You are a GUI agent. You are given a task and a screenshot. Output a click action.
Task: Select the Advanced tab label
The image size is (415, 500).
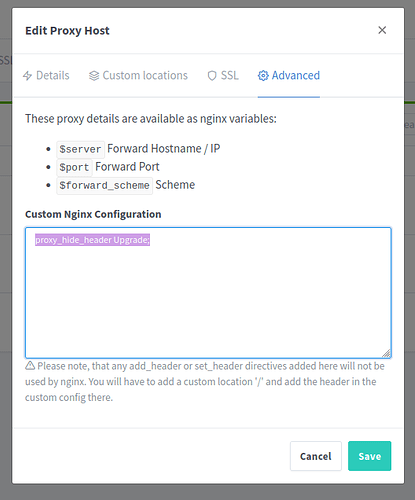click(296, 75)
